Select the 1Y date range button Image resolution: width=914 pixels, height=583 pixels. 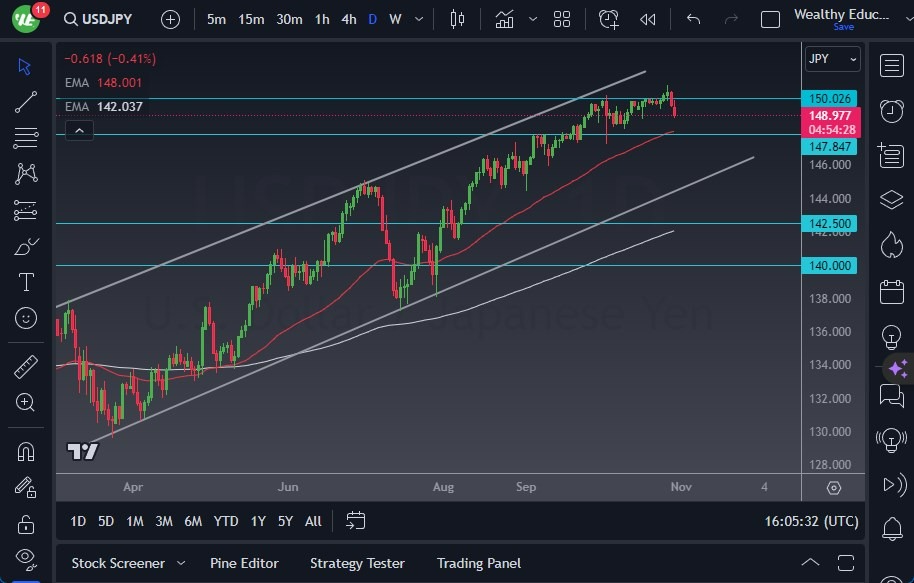click(257, 521)
